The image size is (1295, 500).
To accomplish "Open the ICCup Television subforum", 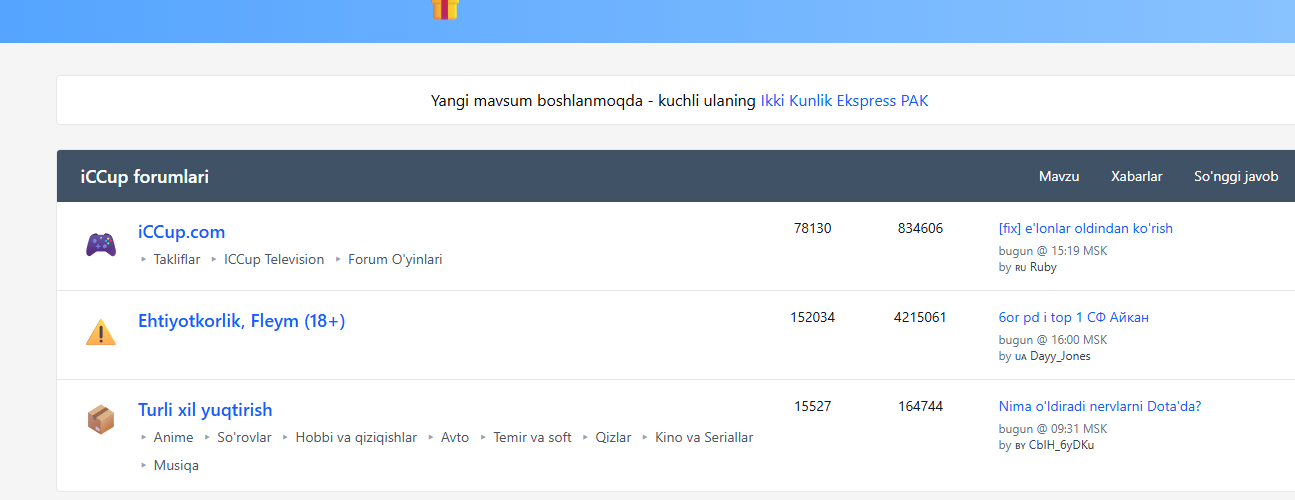I will coord(274,259).
